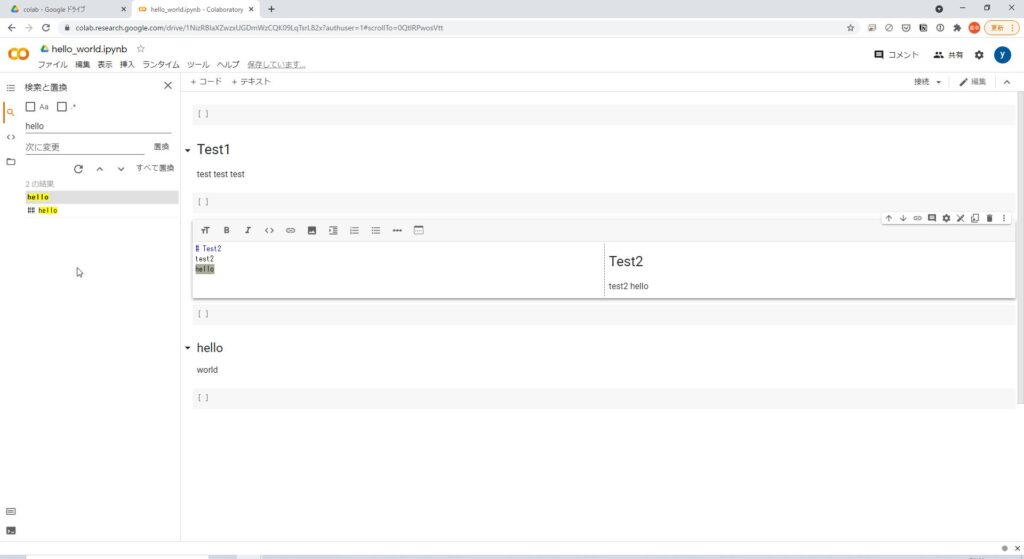Move the cell up

point(889,218)
